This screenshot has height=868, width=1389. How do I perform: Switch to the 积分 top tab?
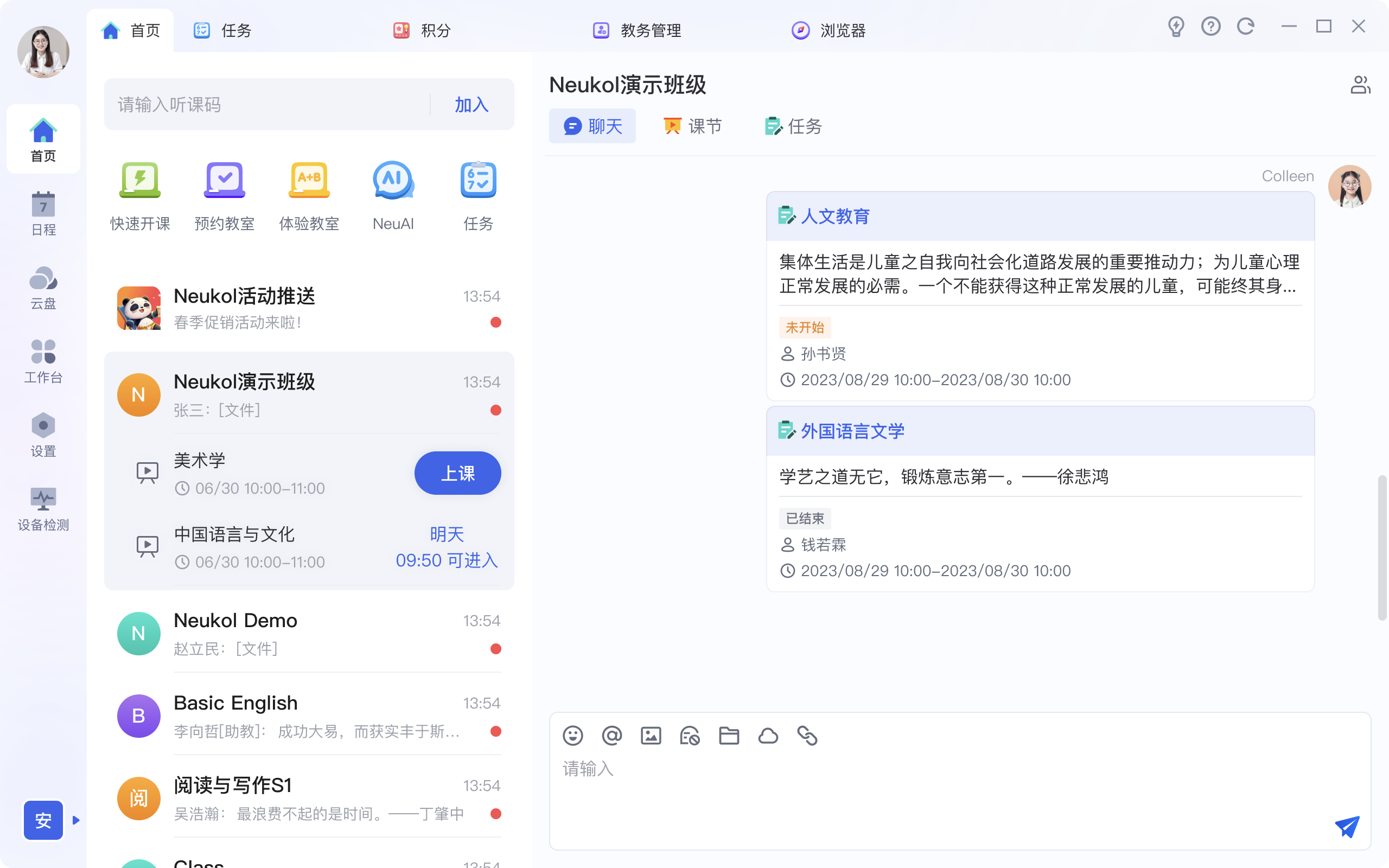(x=422, y=30)
